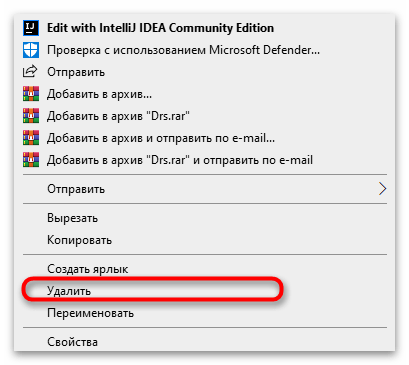Click WinRAR icon beside "Добавить в архив..."

click(31, 94)
